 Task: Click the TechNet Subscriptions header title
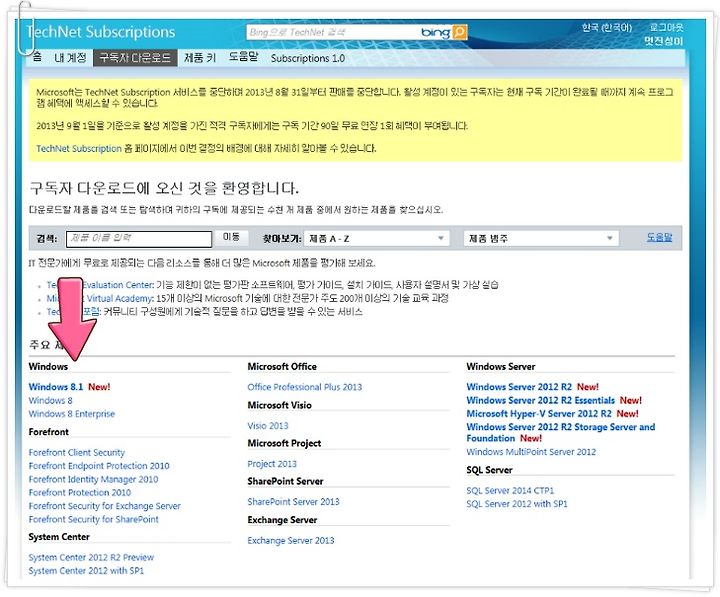click(x=101, y=32)
